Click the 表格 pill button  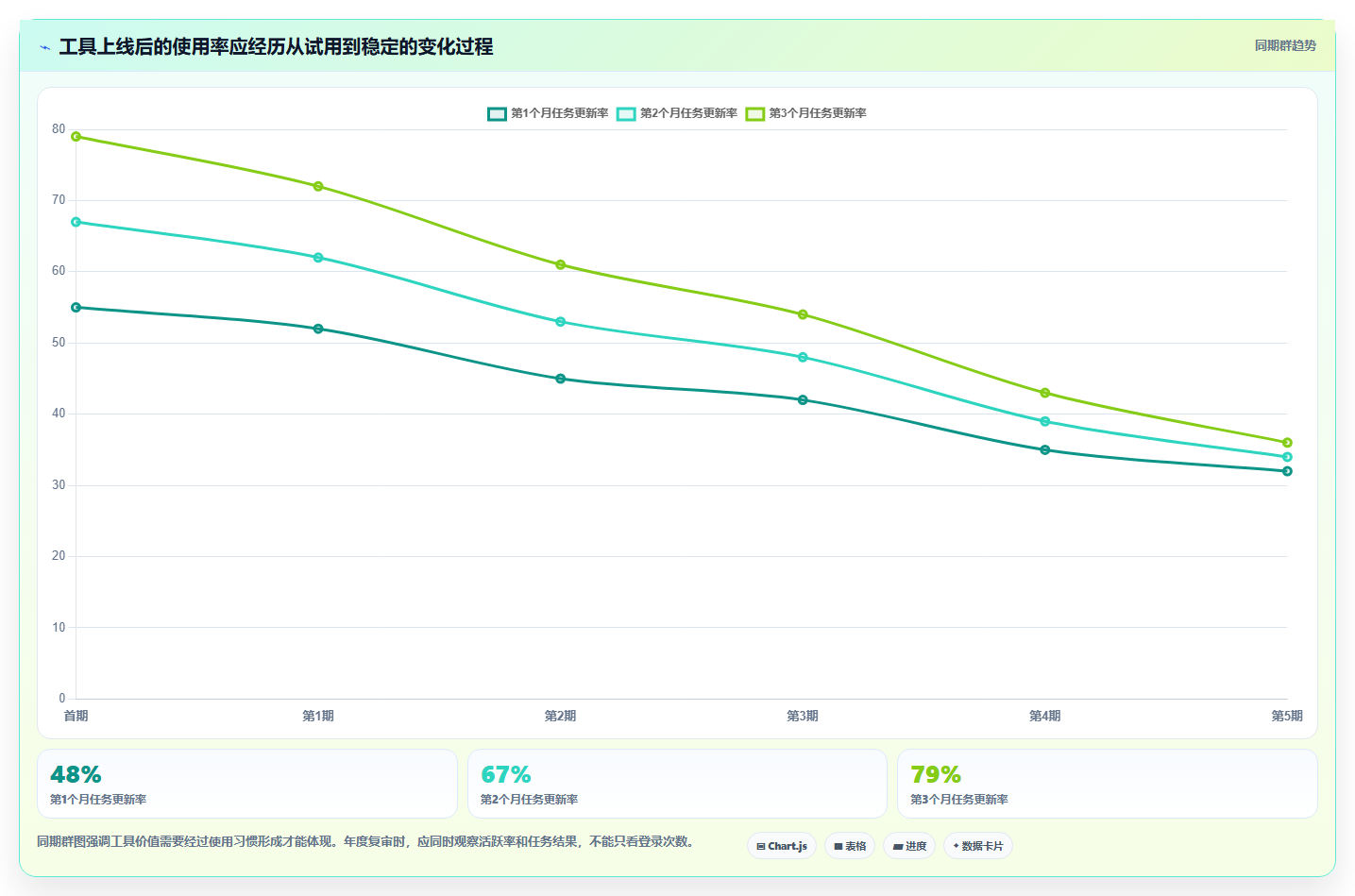pos(850,846)
